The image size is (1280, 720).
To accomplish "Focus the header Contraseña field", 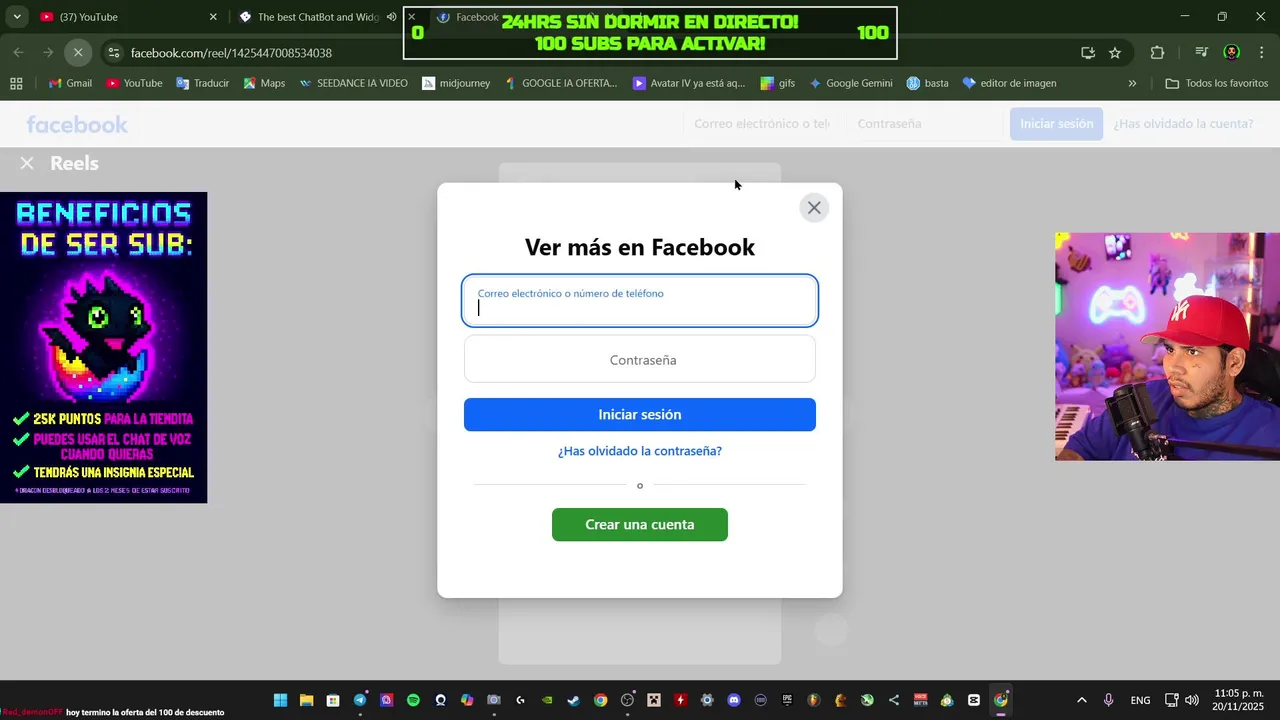I will click(x=924, y=123).
